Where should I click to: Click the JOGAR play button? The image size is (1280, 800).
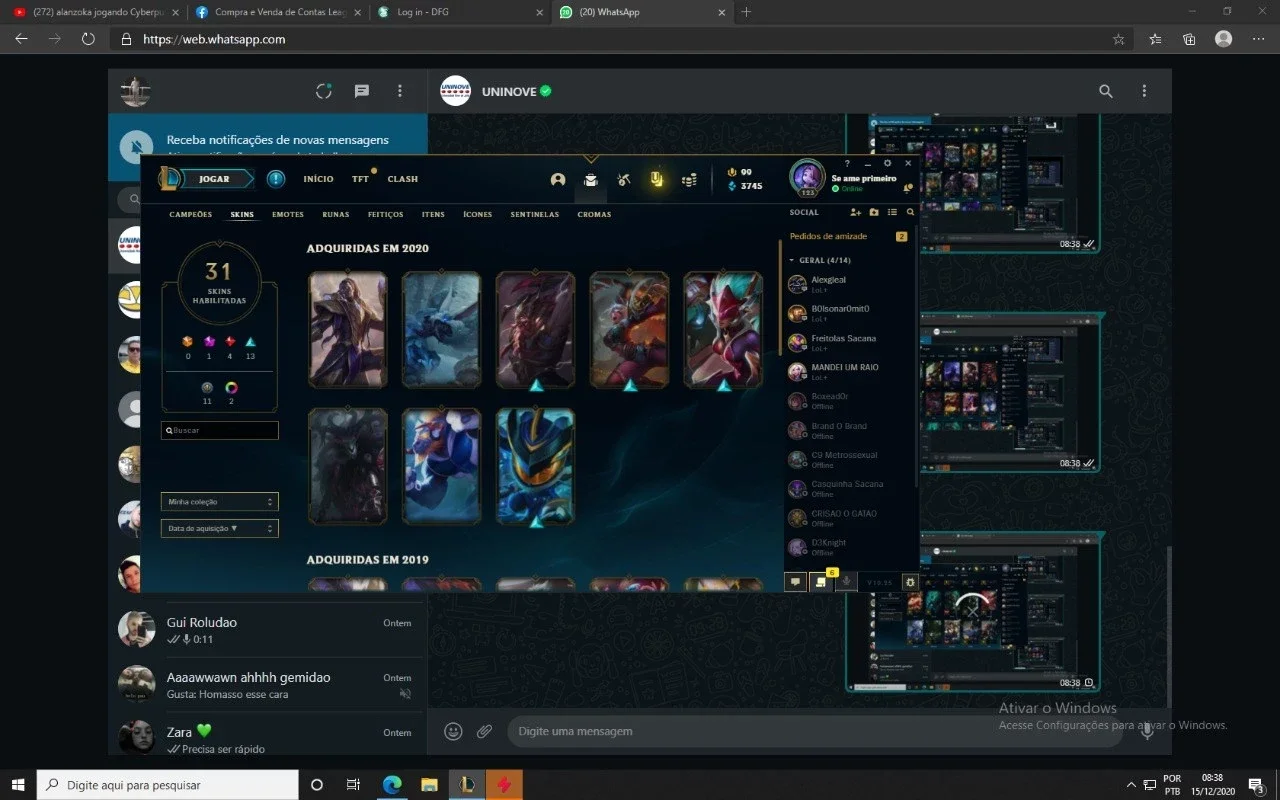[213, 179]
